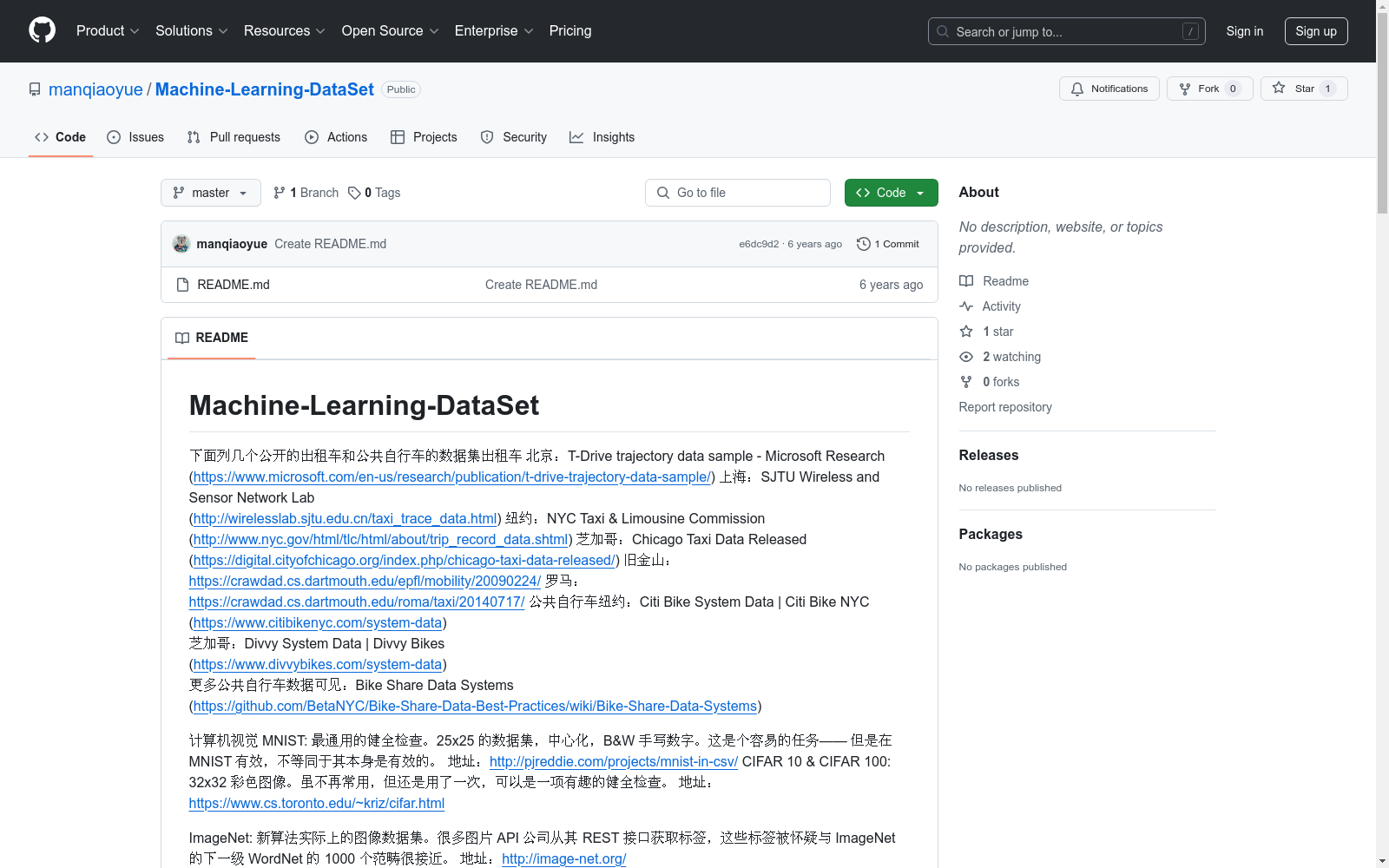Open the Packages heading link
The height and width of the screenshot is (868, 1389).
pyautogui.click(x=991, y=534)
